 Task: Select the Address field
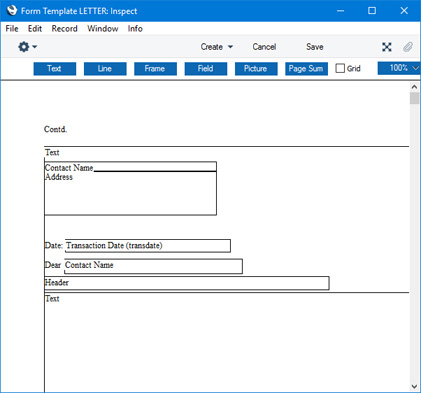pos(130,193)
